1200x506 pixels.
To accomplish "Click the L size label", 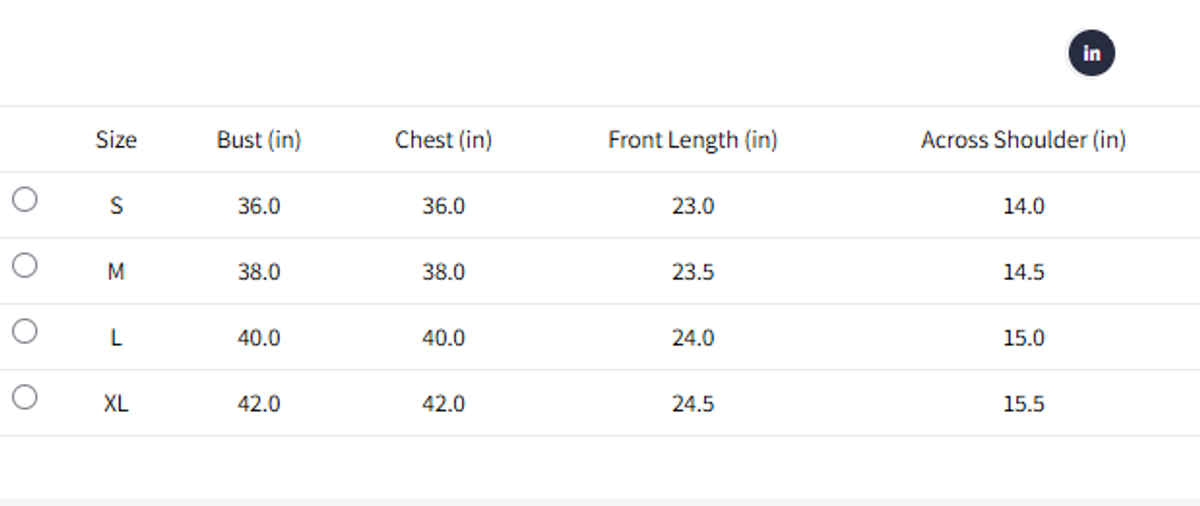I will pos(116,338).
